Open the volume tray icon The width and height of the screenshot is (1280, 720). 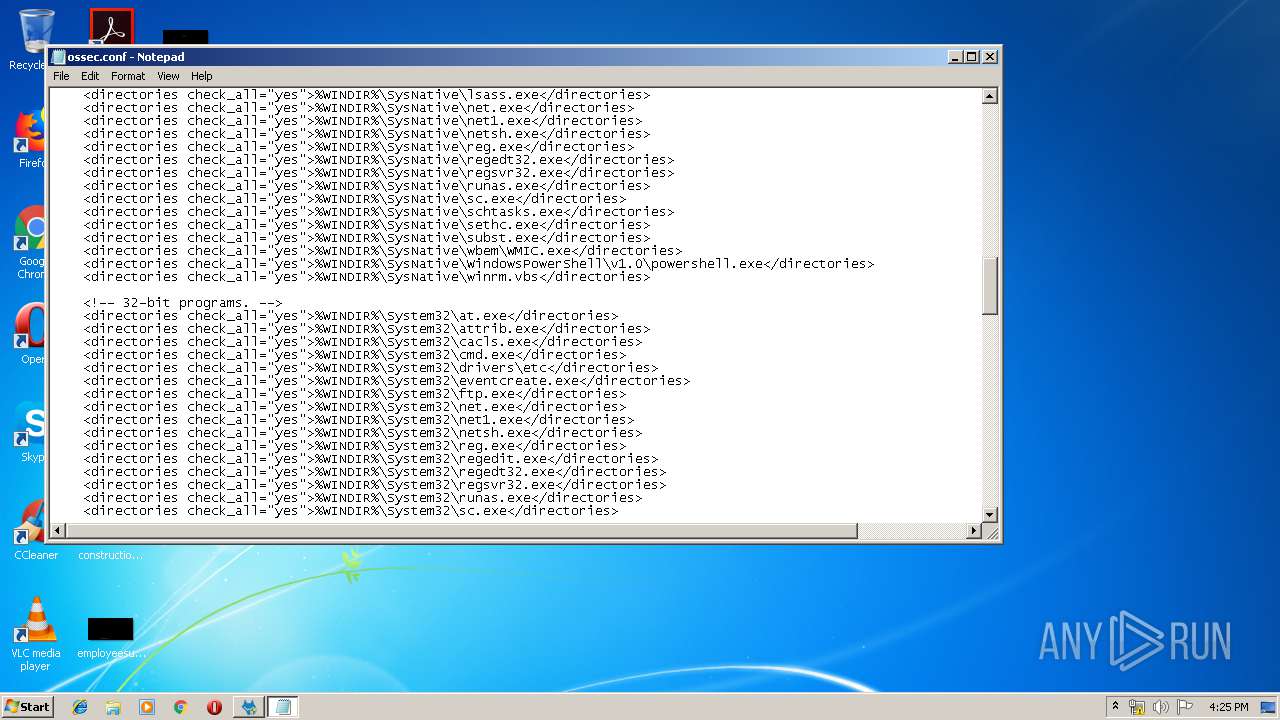click(1161, 707)
